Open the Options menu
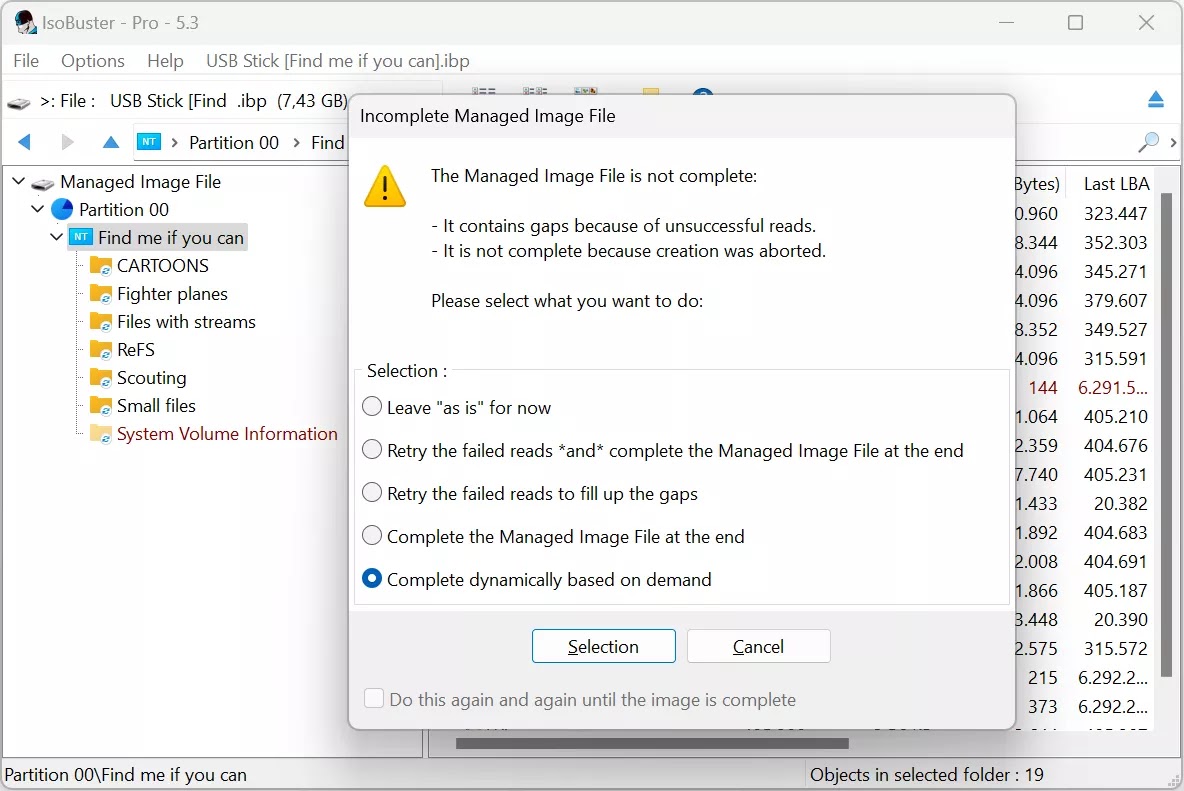The width and height of the screenshot is (1184, 791). [92, 61]
